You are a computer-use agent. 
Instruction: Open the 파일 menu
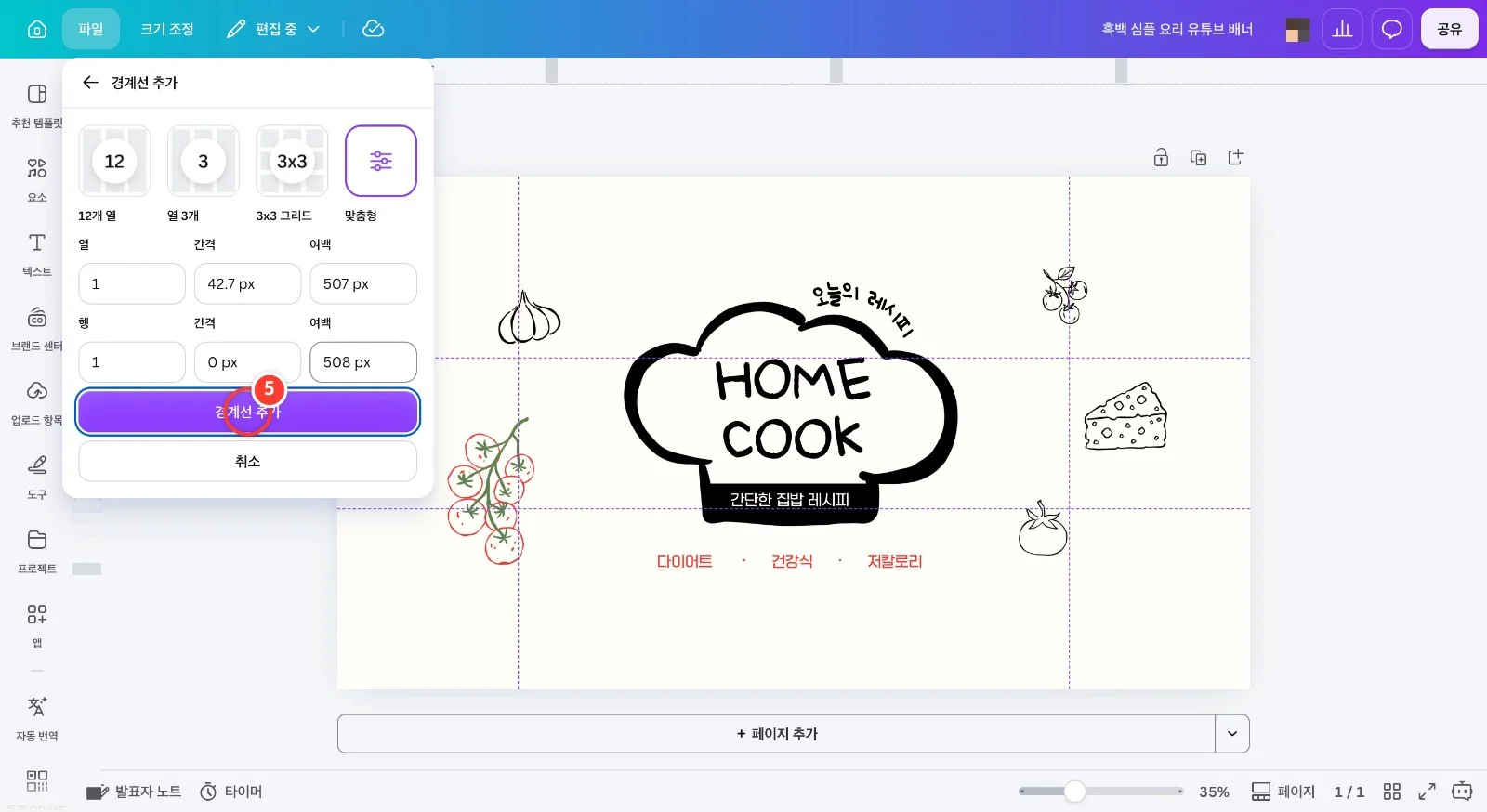coord(91,29)
